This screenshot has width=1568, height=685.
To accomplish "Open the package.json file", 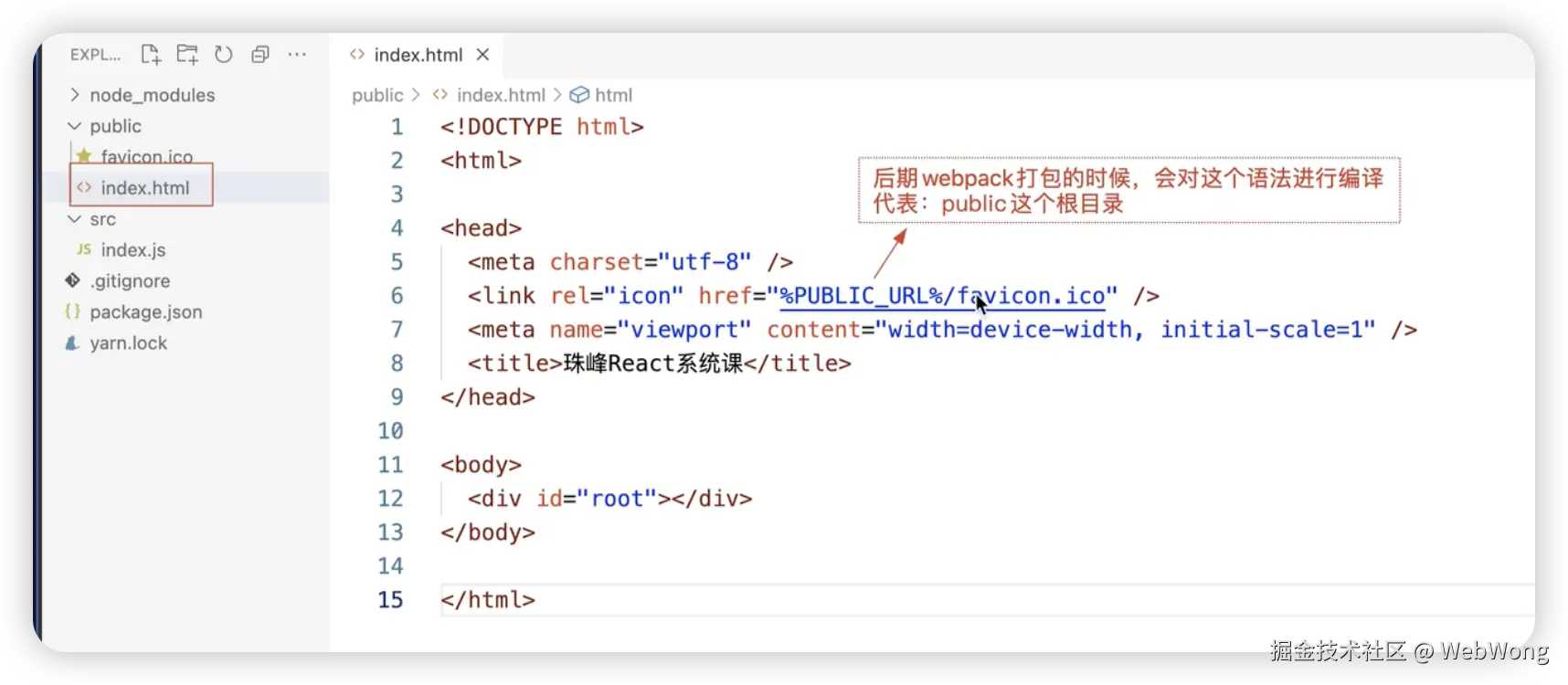I will pyautogui.click(x=146, y=312).
